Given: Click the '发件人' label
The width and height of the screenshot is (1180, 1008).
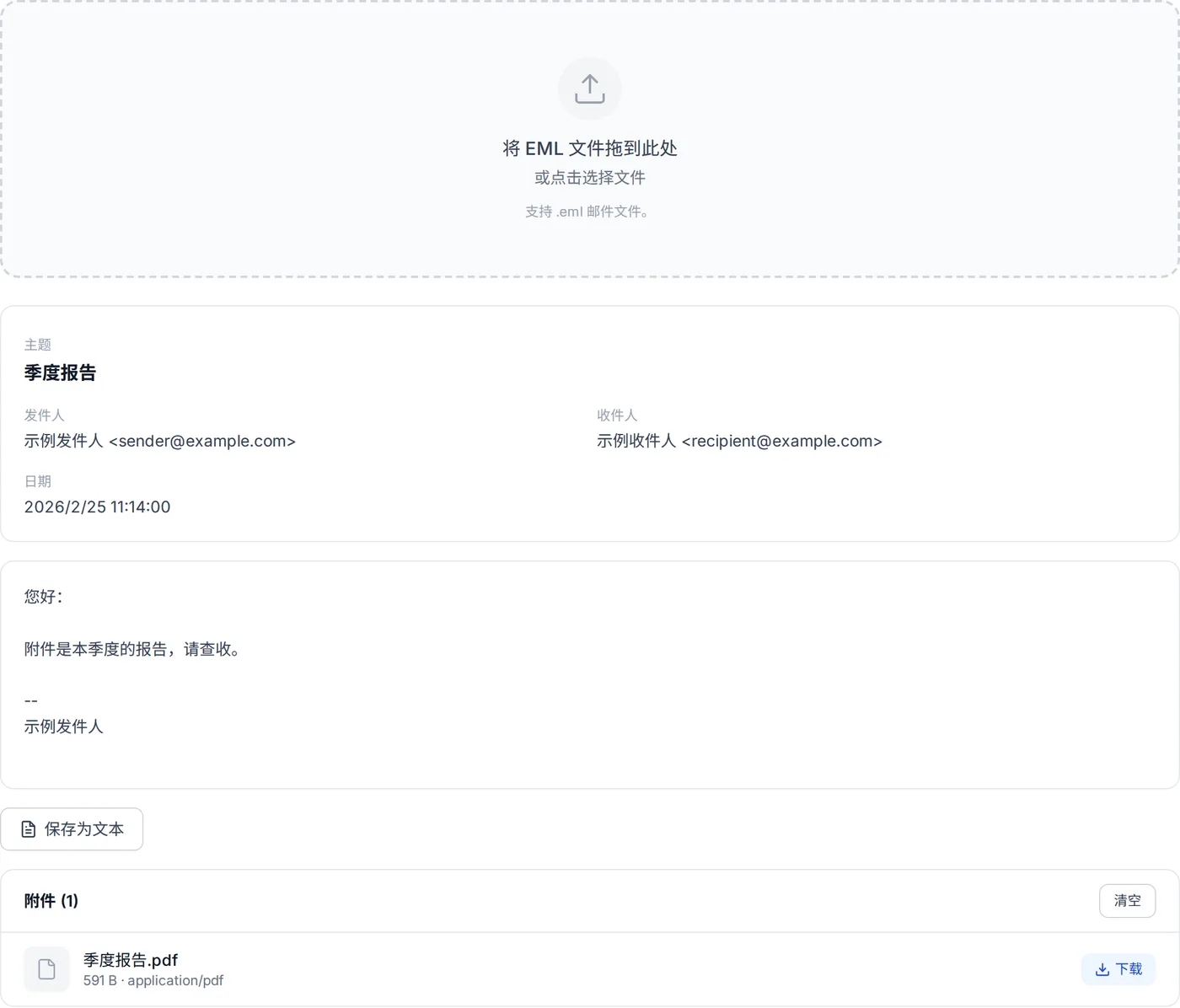Looking at the screenshot, I should tap(45, 416).
